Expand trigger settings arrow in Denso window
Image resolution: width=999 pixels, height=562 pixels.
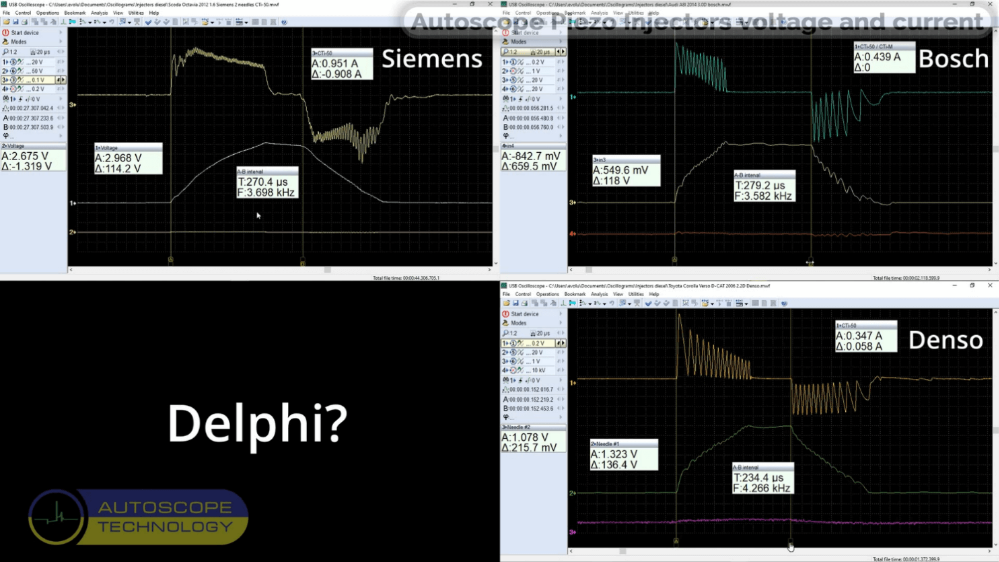[x=562, y=378]
